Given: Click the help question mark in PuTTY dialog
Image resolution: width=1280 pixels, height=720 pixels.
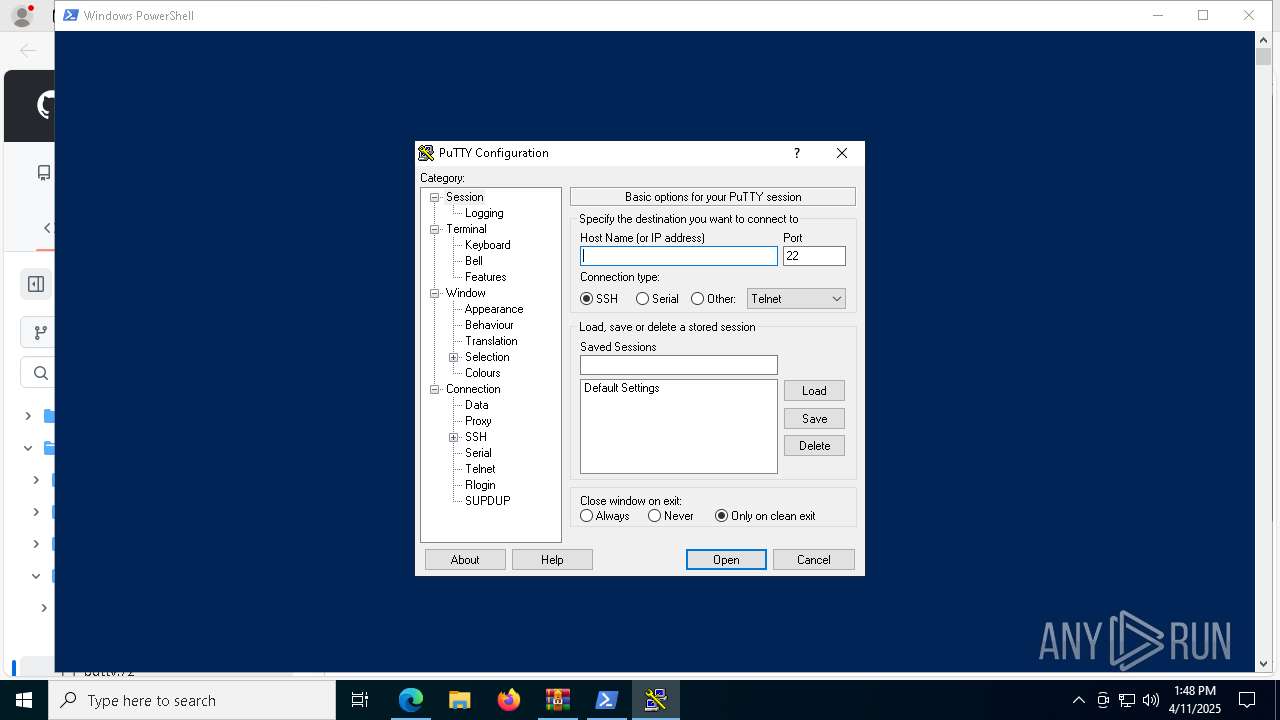Looking at the screenshot, I should tap(797, 153).
